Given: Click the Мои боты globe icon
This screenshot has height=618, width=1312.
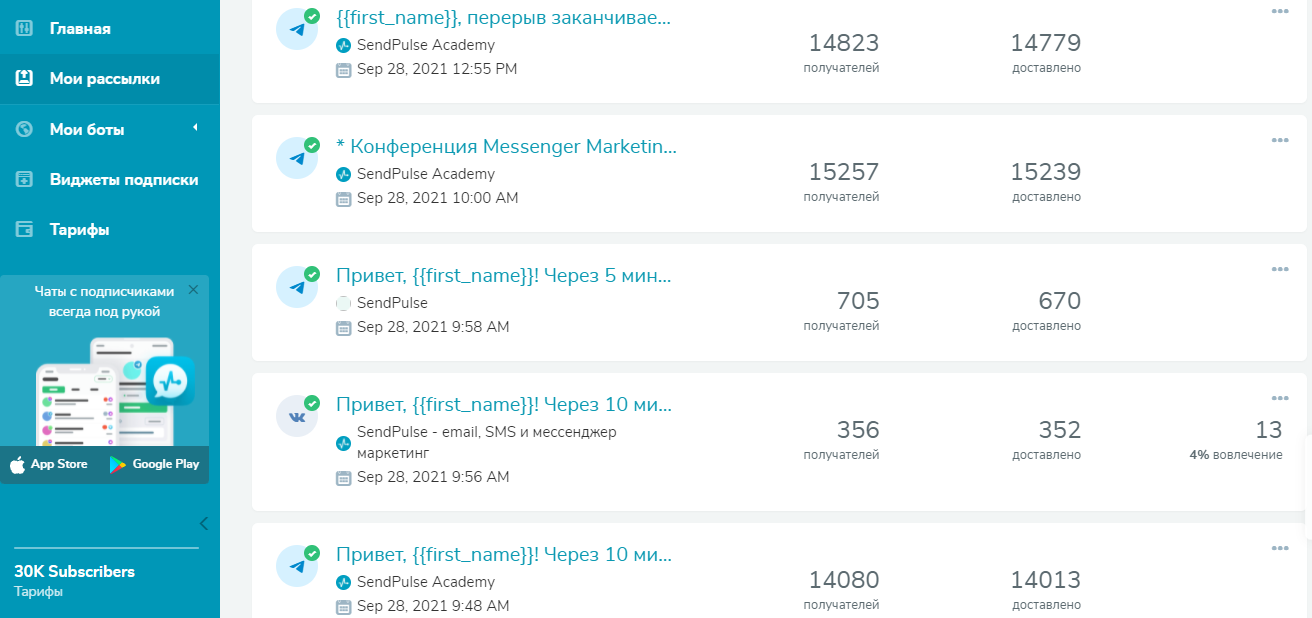Looking at the screenshot, I should pyautogui.click(x=25, y=129).
